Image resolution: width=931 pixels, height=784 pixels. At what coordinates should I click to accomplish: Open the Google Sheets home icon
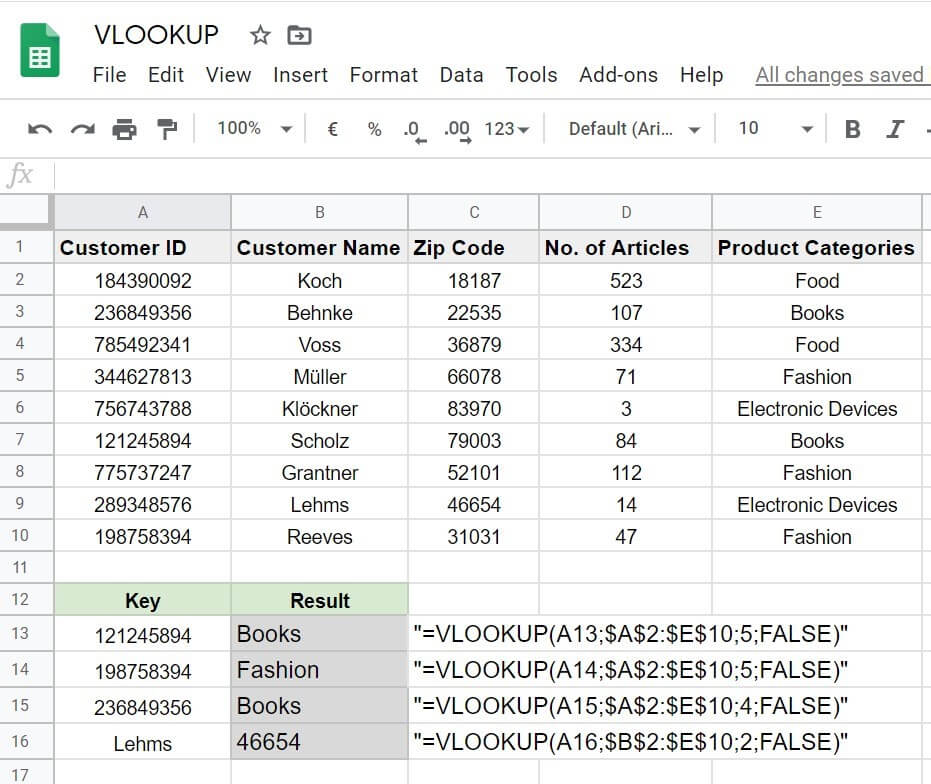pyautogui.click(x=40, y=50)
